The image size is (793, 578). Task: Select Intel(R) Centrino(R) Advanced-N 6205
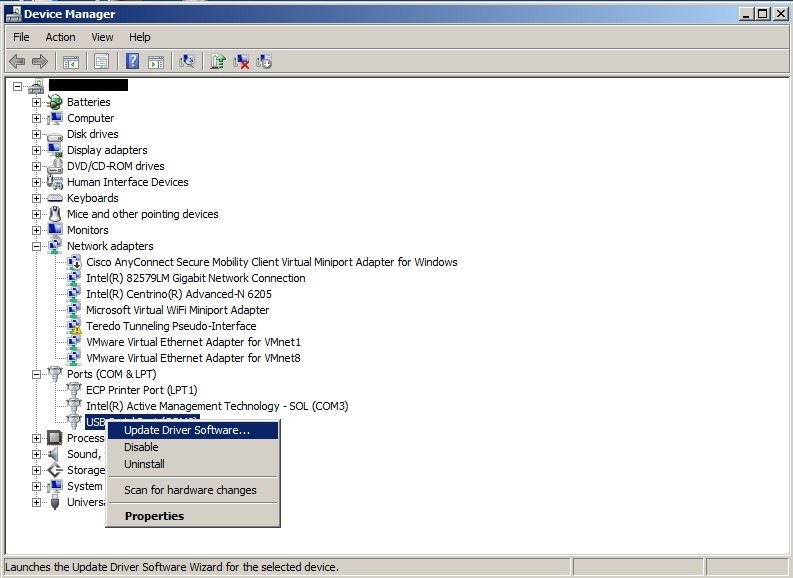(179, 294)
